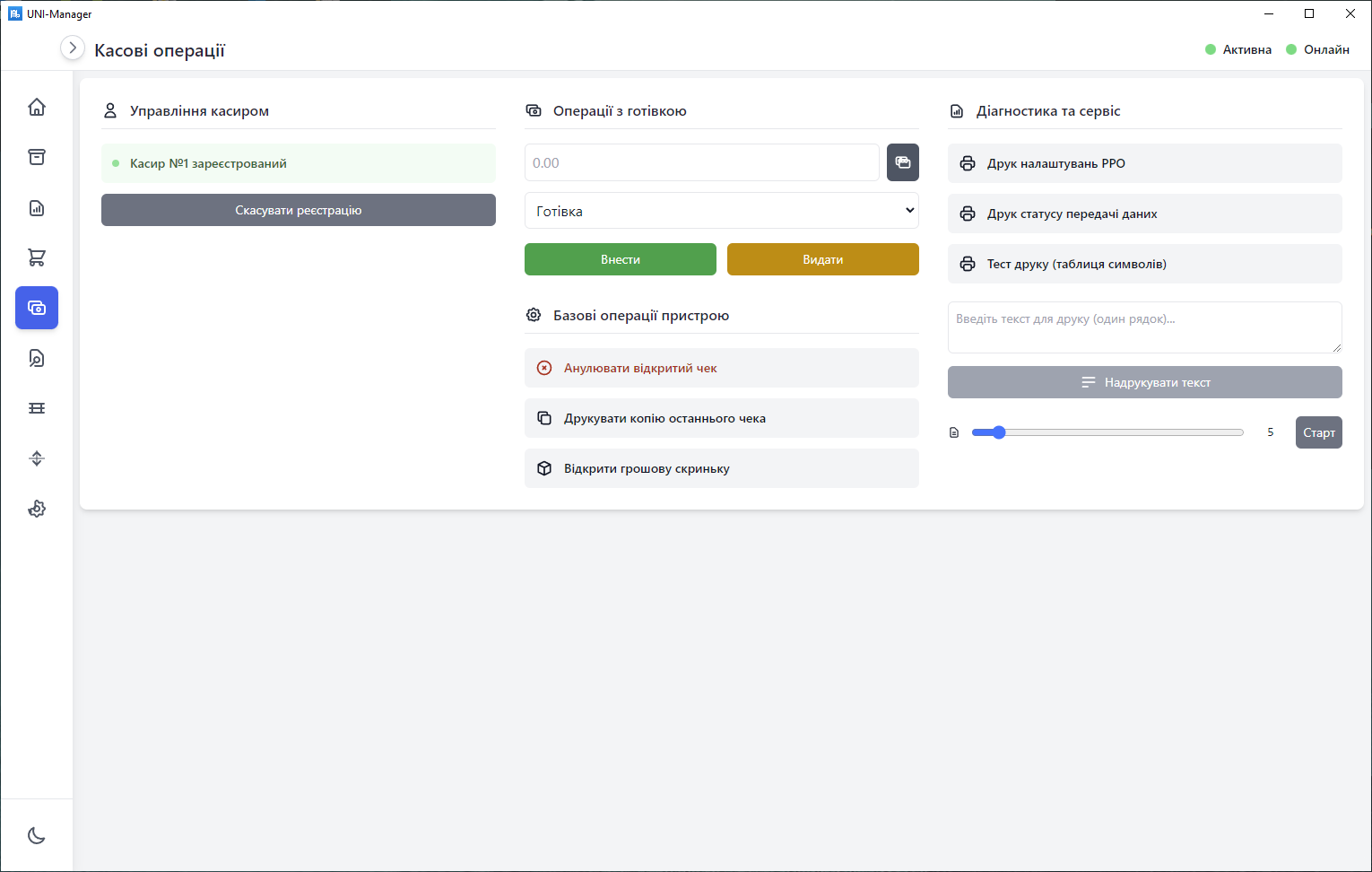This screenshot has height=872, width=1372.
Task: Click the yellow Видати button
Action: (x=823, y=259)
